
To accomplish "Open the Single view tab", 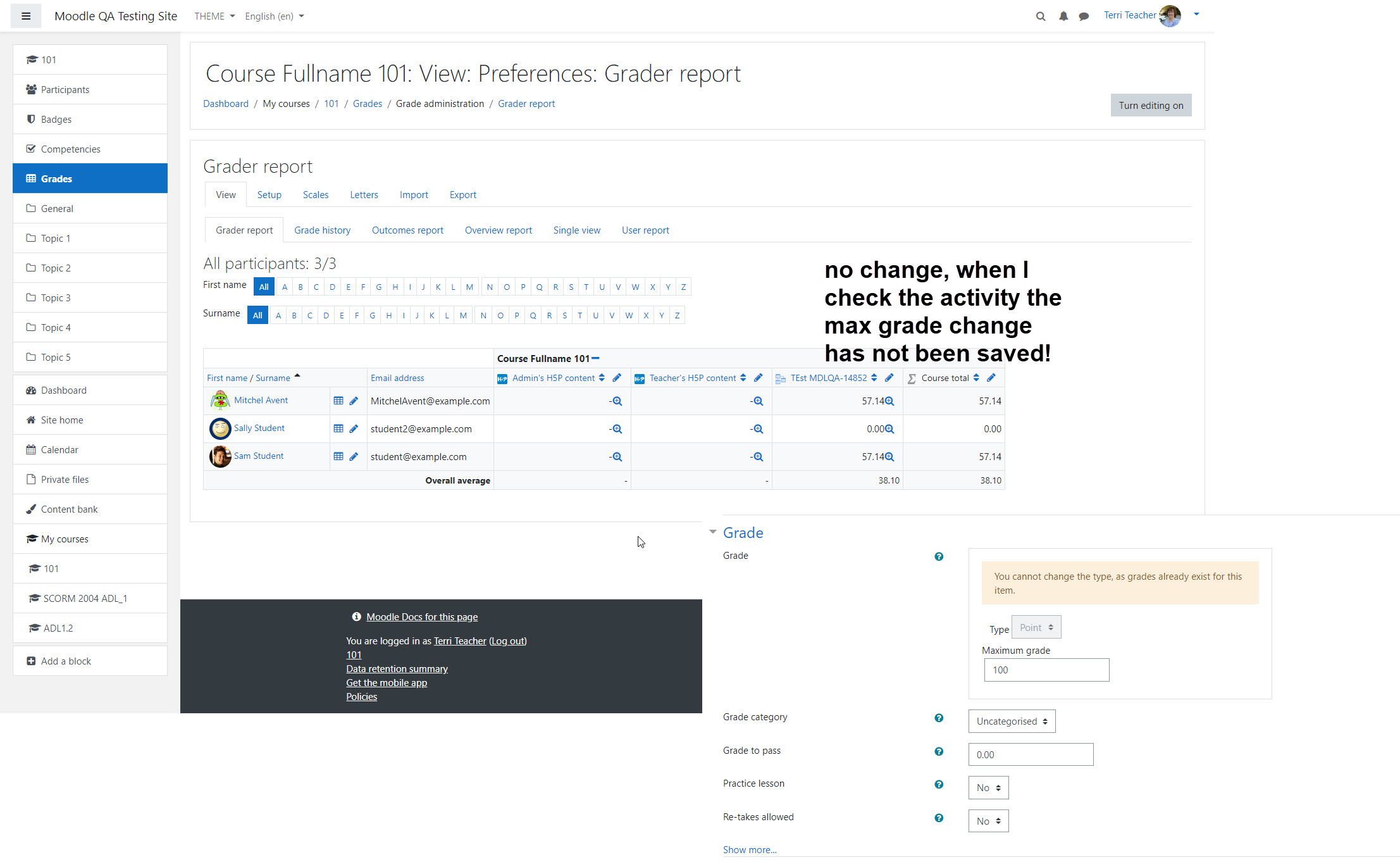I will pos(576,230).
